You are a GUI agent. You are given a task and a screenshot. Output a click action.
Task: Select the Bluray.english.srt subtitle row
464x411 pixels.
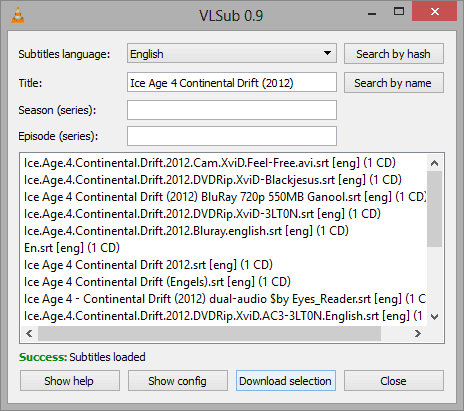[186, 231]
